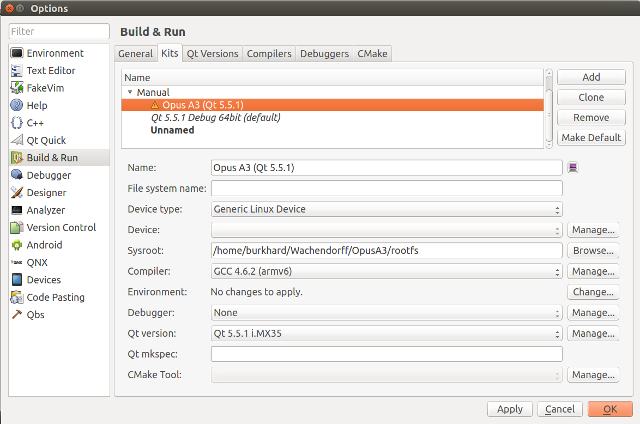Screen dimensions: 640x424
Task: Click Manage button next to Compiler
Action: coord(593,271)
